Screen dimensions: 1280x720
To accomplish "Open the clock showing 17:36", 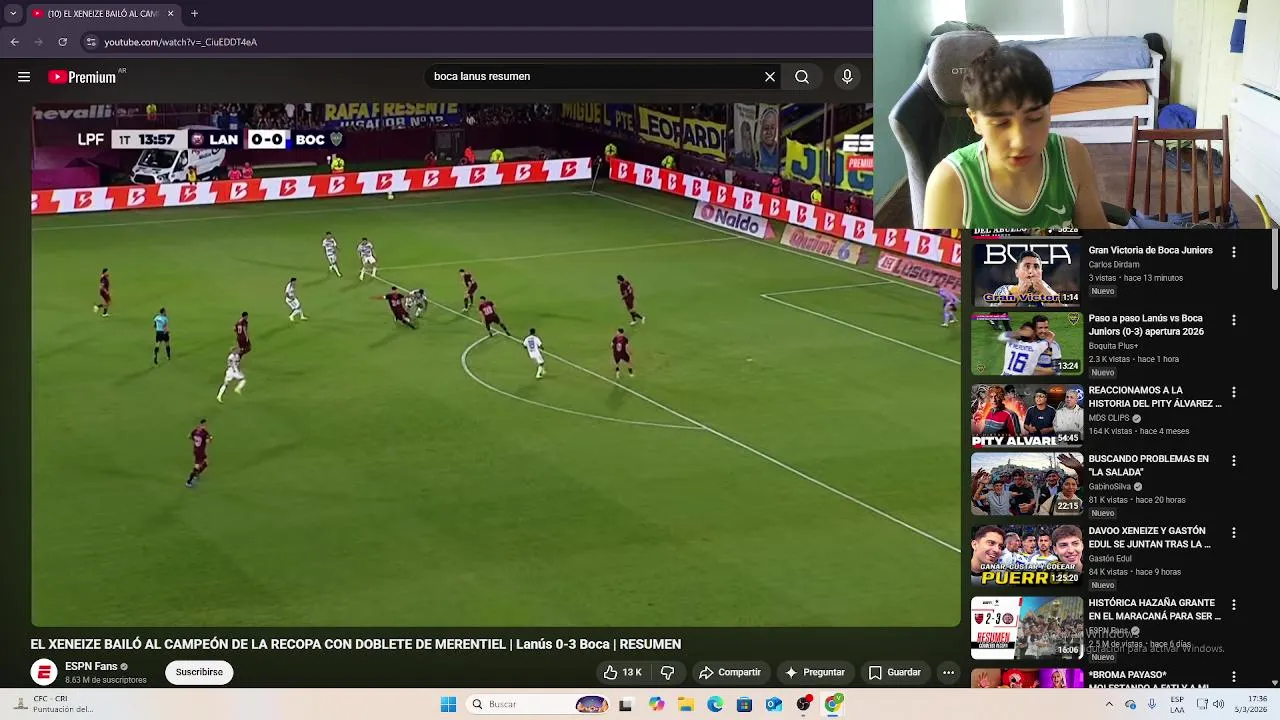I will pos(1252,705).
